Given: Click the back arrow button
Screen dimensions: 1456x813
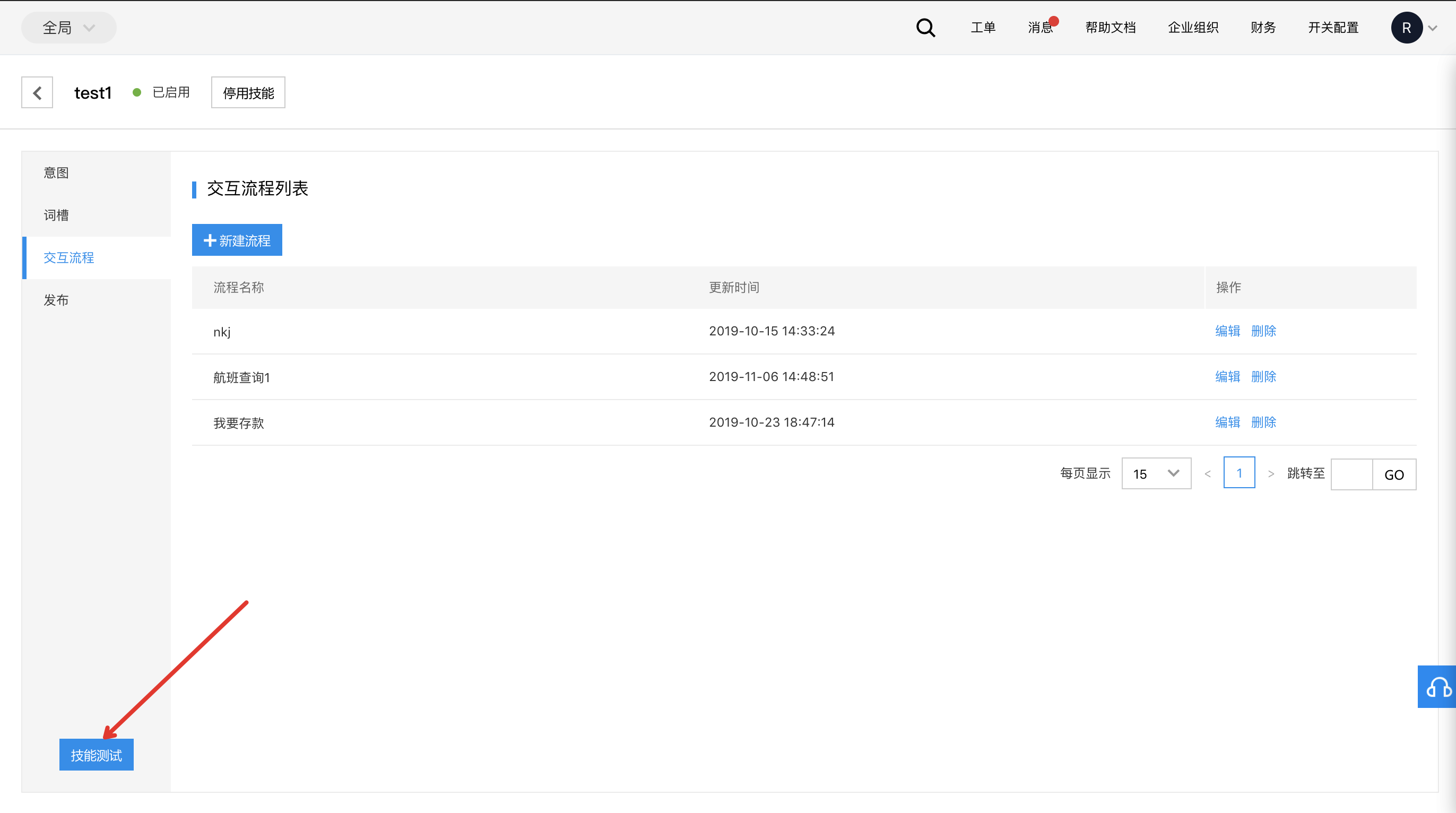Looking at the screenshot, I should click(37, 92).
